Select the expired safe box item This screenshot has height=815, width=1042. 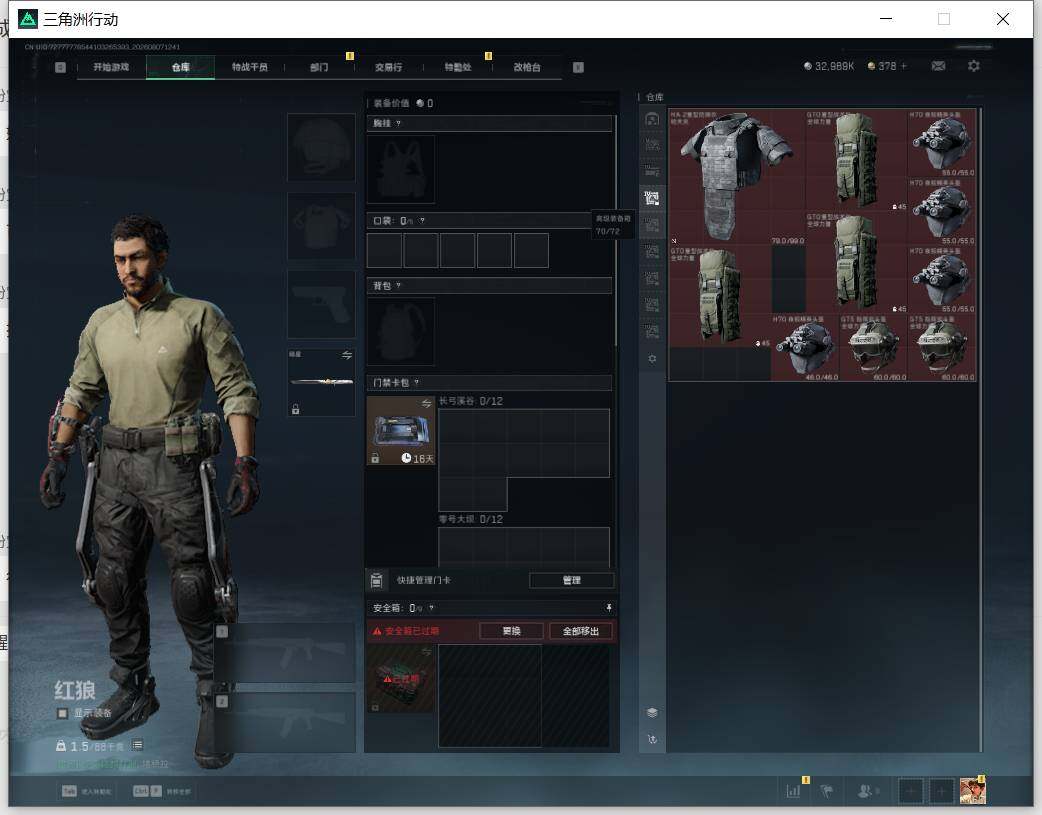point(401,679)
